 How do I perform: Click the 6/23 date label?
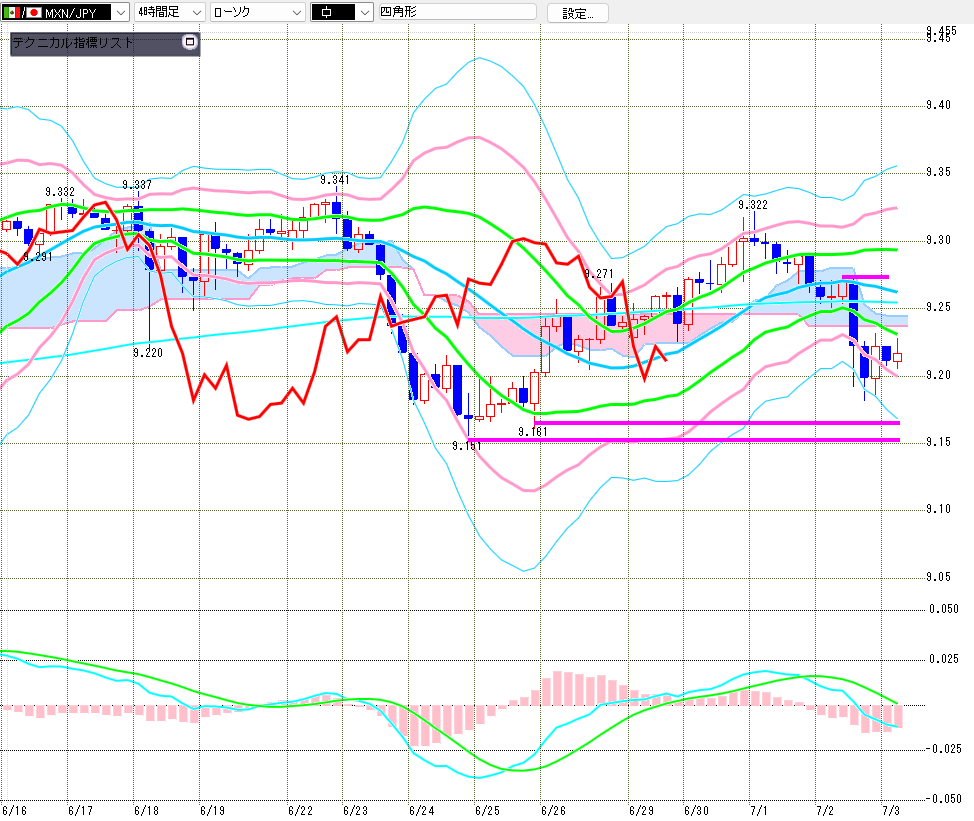tap(355, 811)
